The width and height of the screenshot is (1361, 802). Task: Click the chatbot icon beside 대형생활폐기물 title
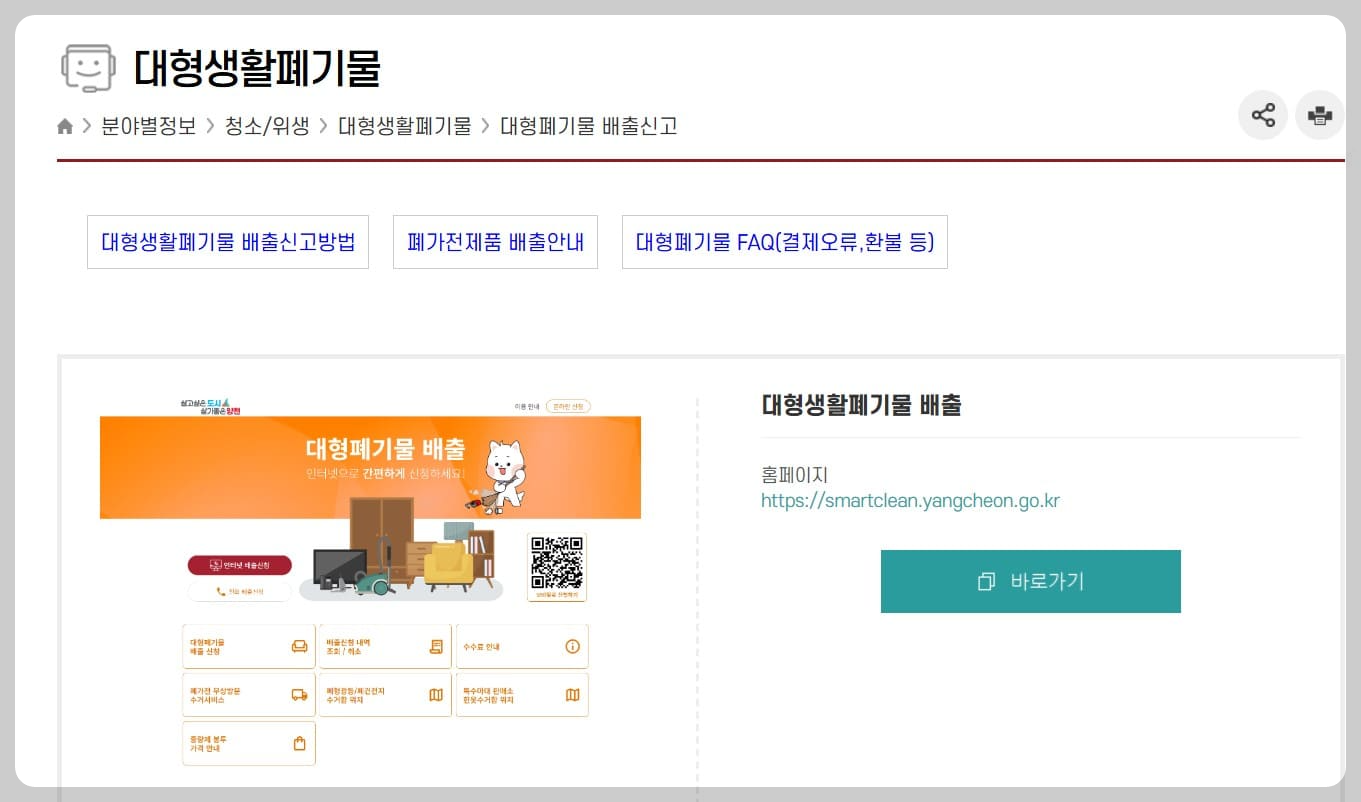[x=88, y=68]
